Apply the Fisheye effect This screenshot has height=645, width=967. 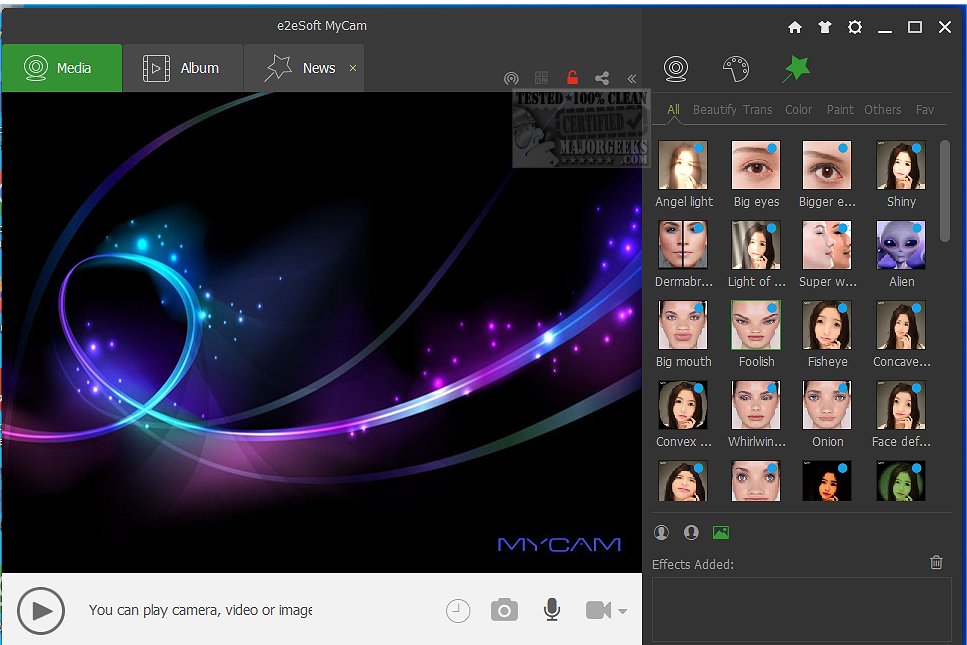(826, 325)
